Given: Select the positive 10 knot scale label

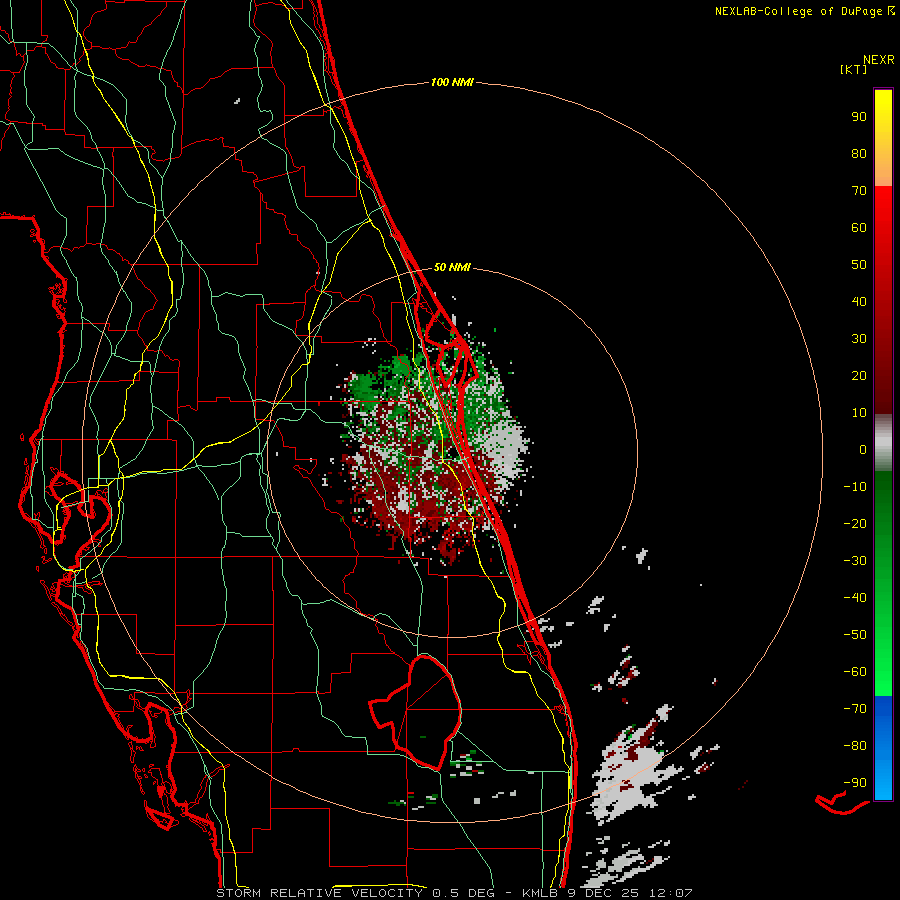Looking at the screenshot, I should [x=859, y=413].
